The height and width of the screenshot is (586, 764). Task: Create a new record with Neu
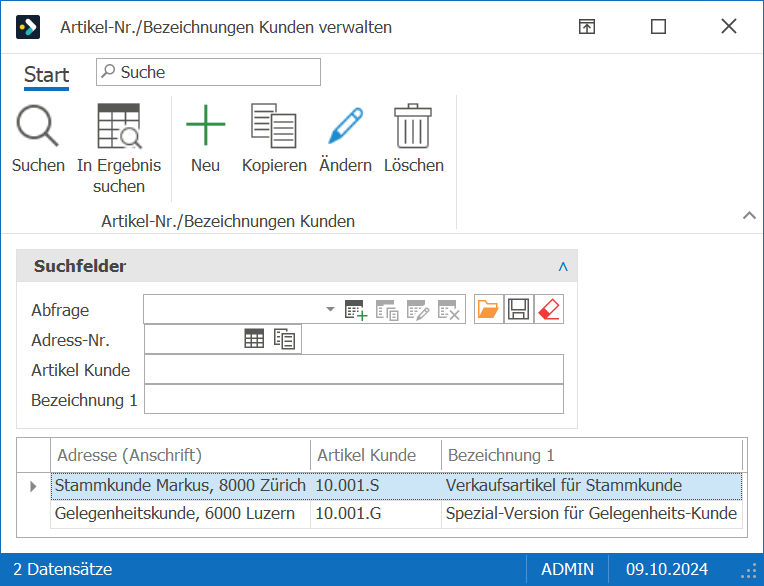(205, 125)
